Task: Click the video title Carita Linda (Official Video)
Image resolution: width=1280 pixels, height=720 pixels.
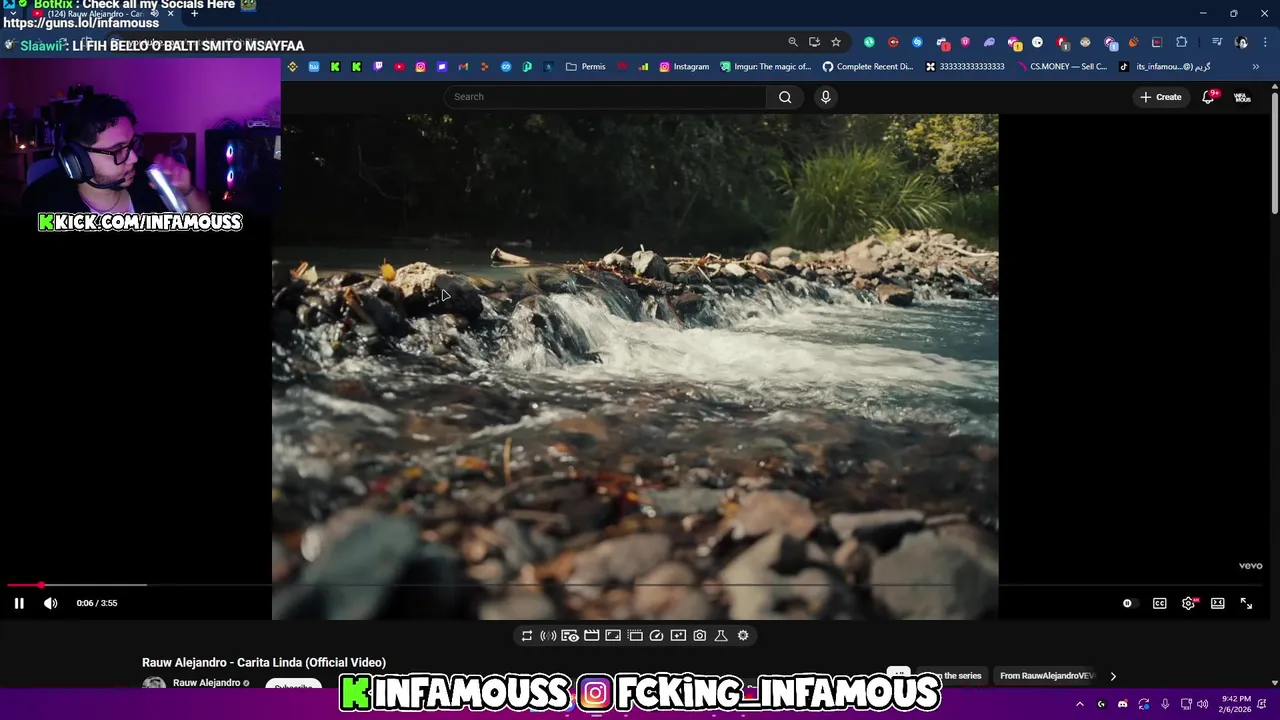Action: pyautogui.click(x=264, y=662)
